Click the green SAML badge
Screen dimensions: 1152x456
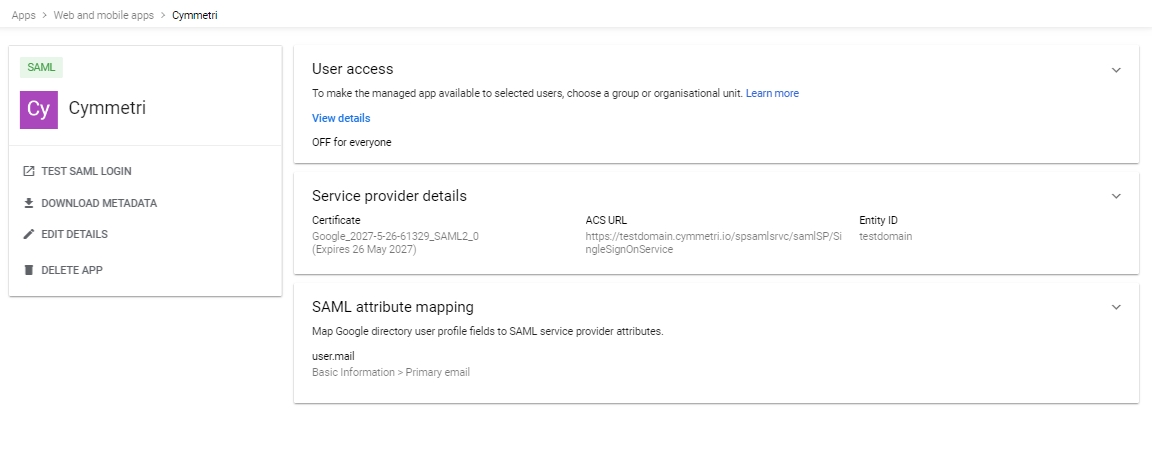pyautogui.click(x=42, y=67)
